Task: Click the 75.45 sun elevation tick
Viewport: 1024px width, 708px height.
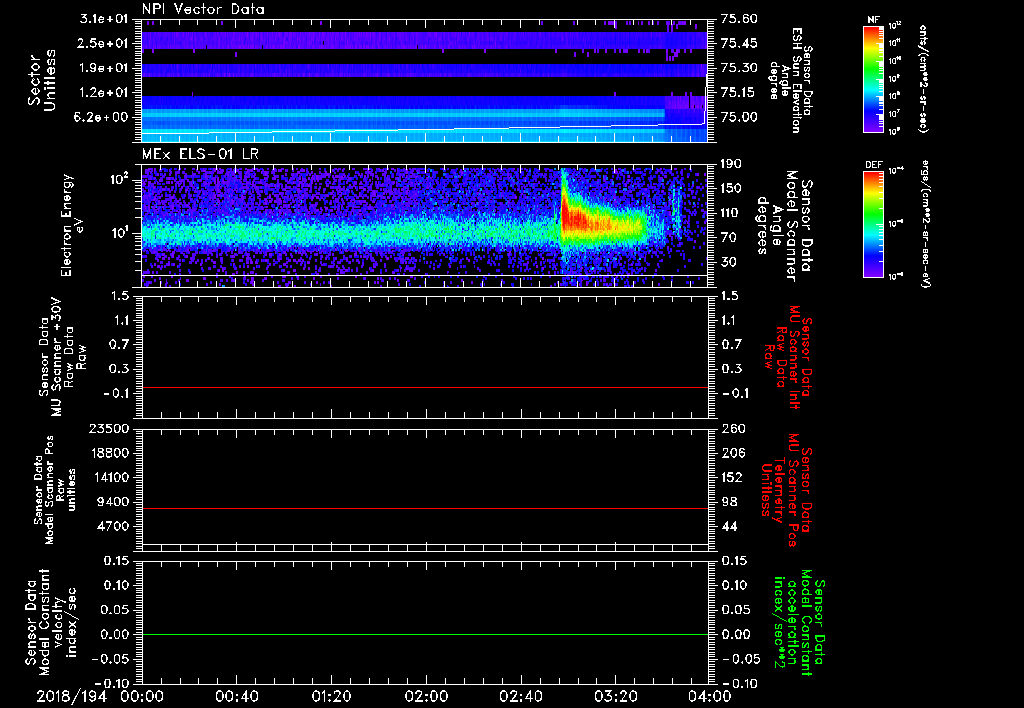Action: pos(739,43)
